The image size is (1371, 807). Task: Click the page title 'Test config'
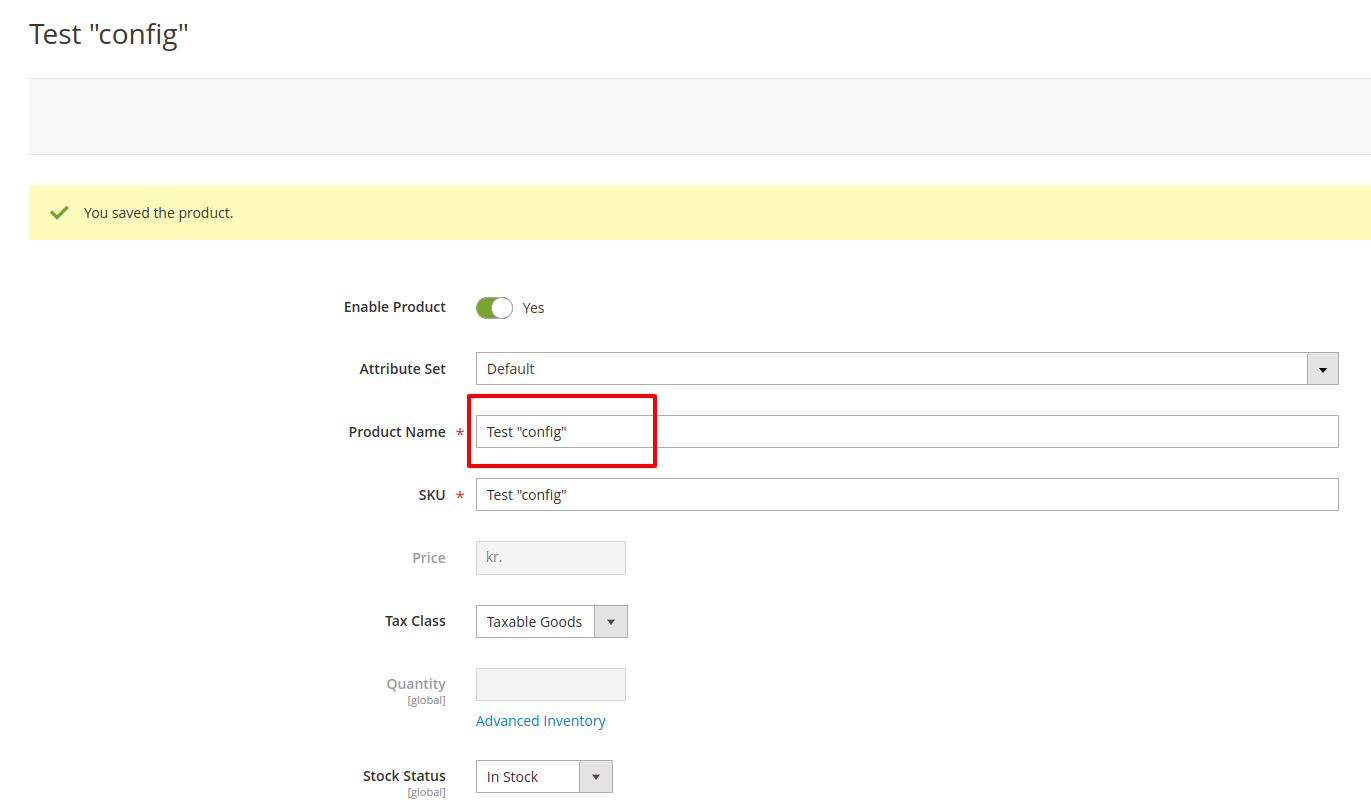click(108, 33)
